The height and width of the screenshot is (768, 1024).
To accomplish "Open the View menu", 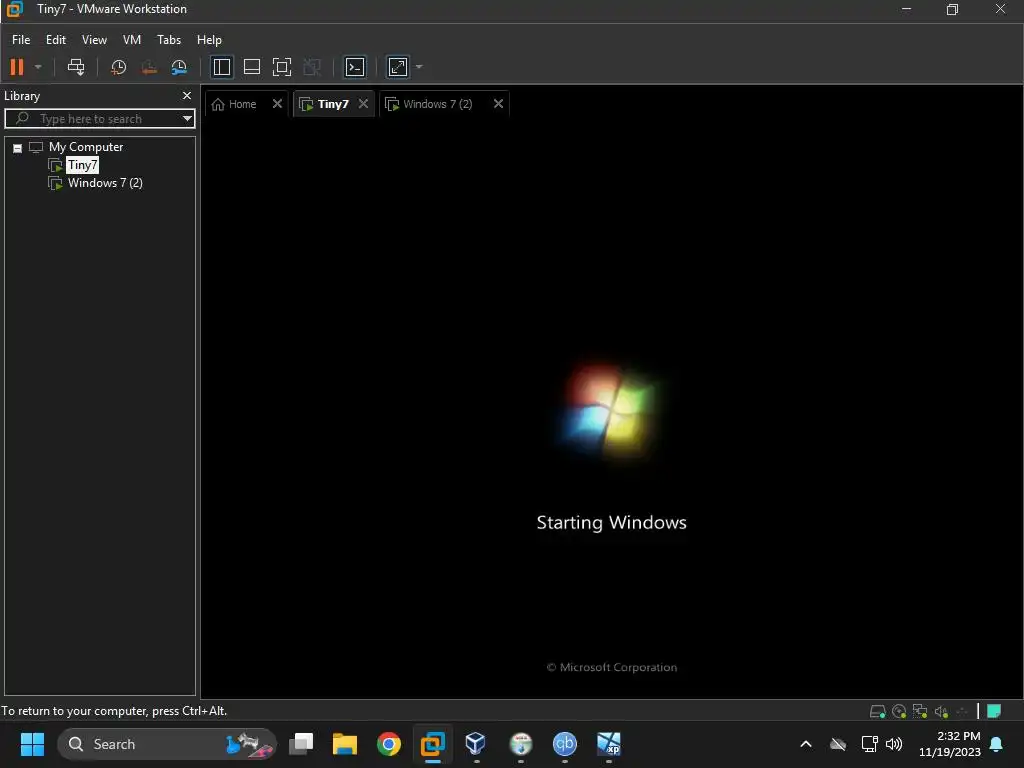I will (x=94, y=40).
